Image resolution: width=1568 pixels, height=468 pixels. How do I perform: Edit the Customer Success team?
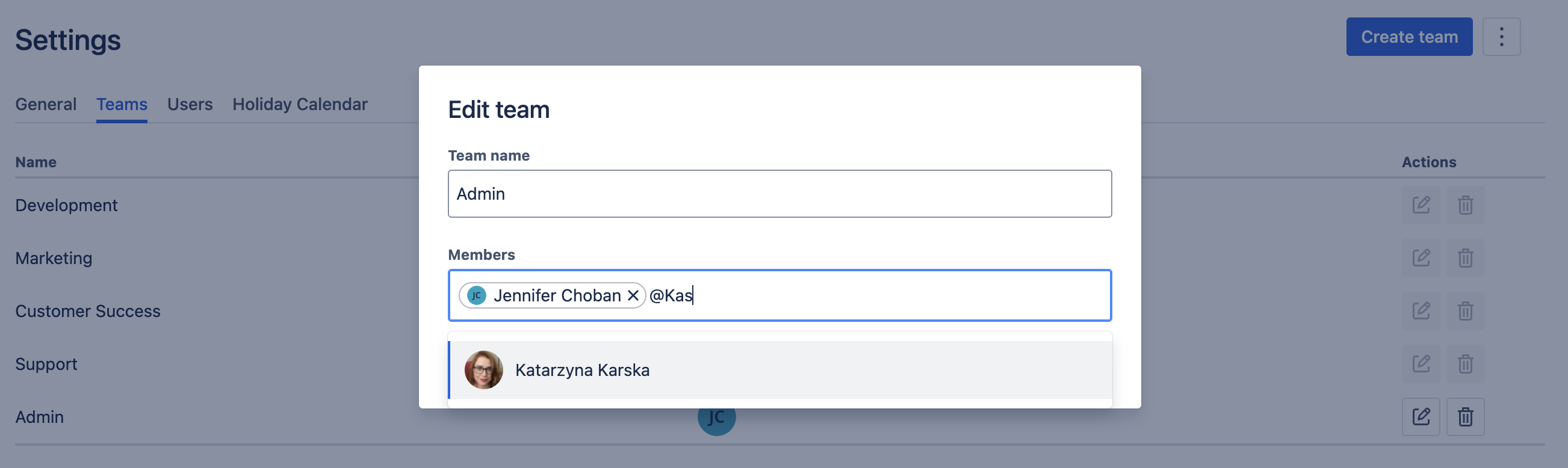[1421, 311]
